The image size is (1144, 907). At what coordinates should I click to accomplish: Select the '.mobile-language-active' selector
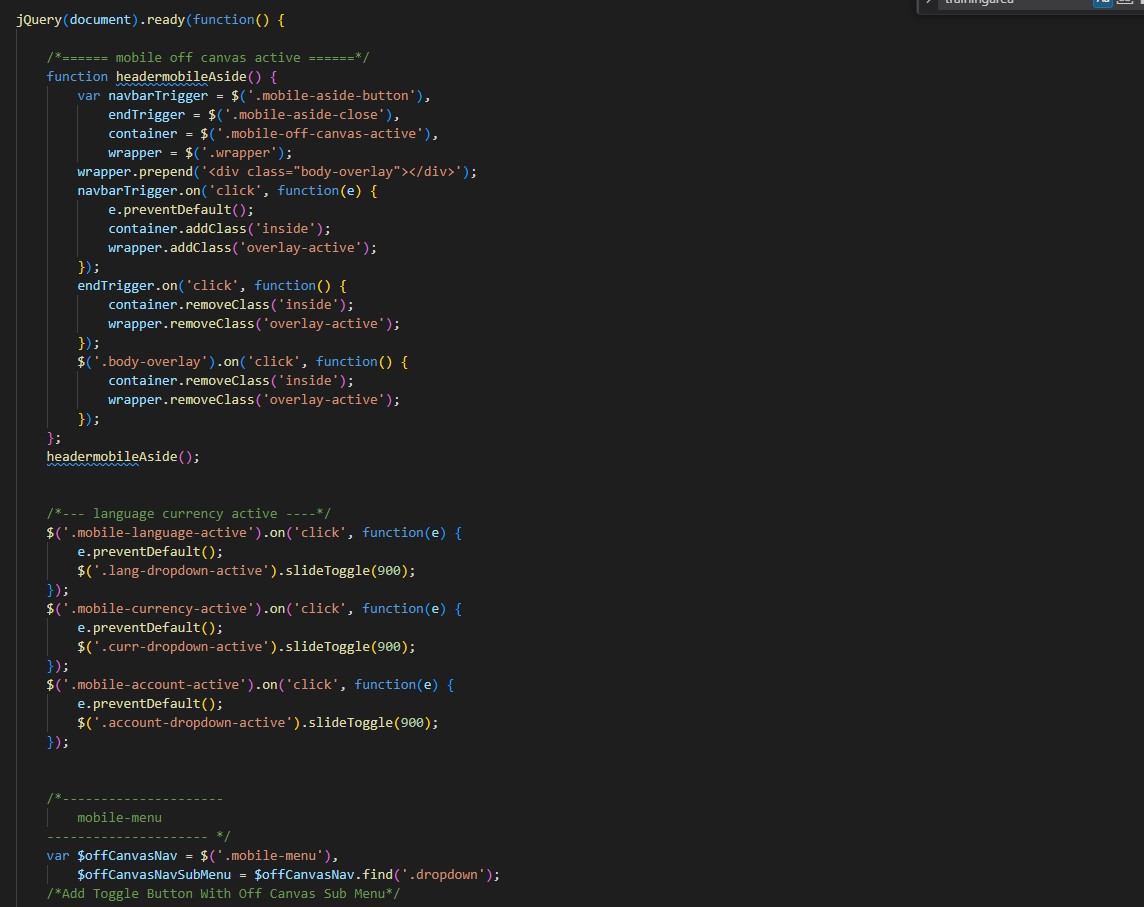coord(158,533)
